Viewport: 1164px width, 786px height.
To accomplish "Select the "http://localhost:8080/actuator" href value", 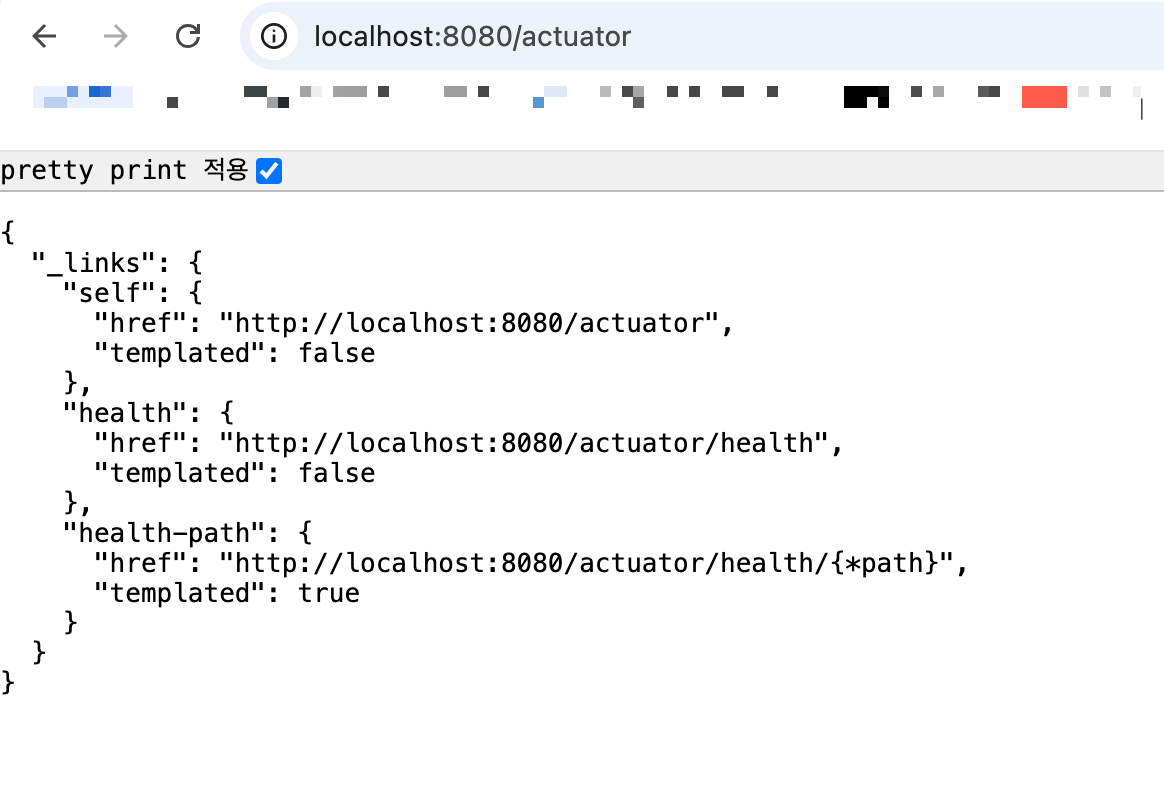I will [469, 323].
